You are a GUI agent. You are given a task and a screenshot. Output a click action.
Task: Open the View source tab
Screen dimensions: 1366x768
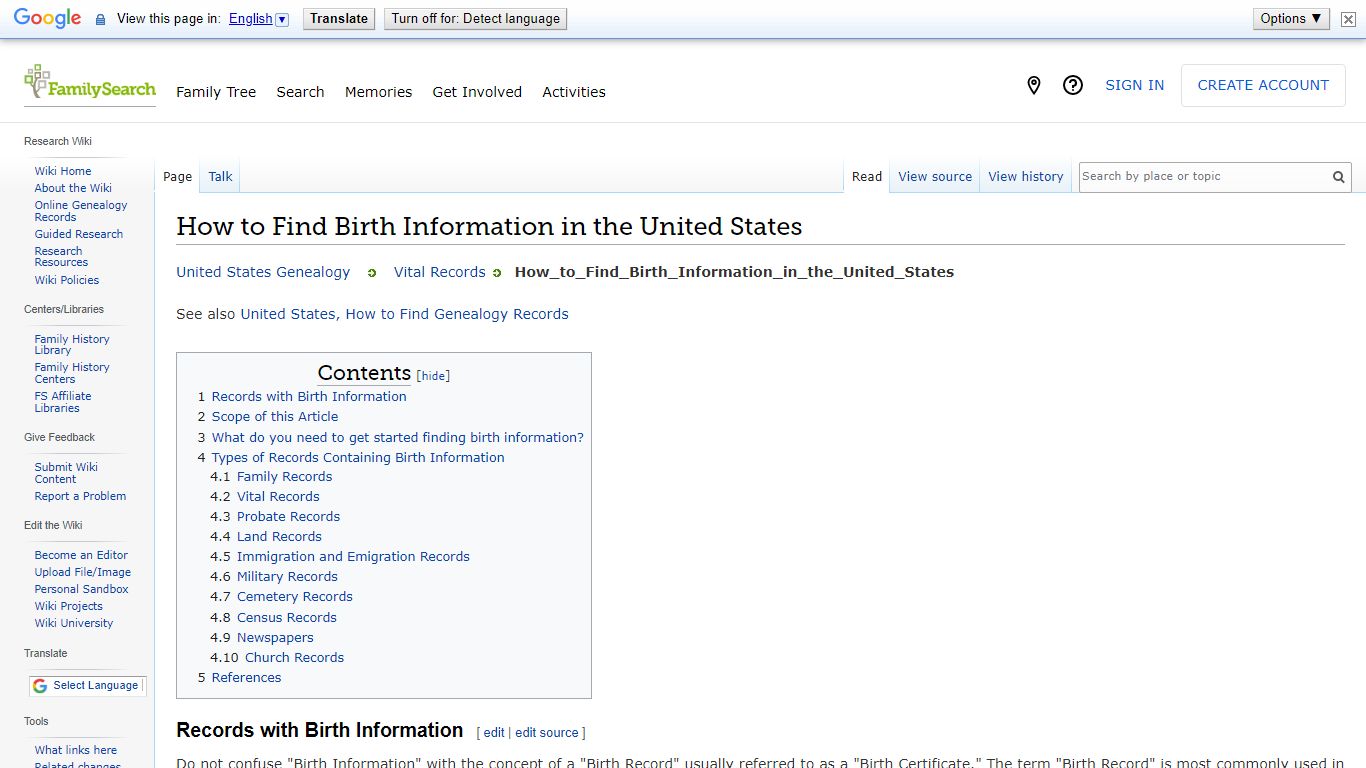(x=935, y=177)
